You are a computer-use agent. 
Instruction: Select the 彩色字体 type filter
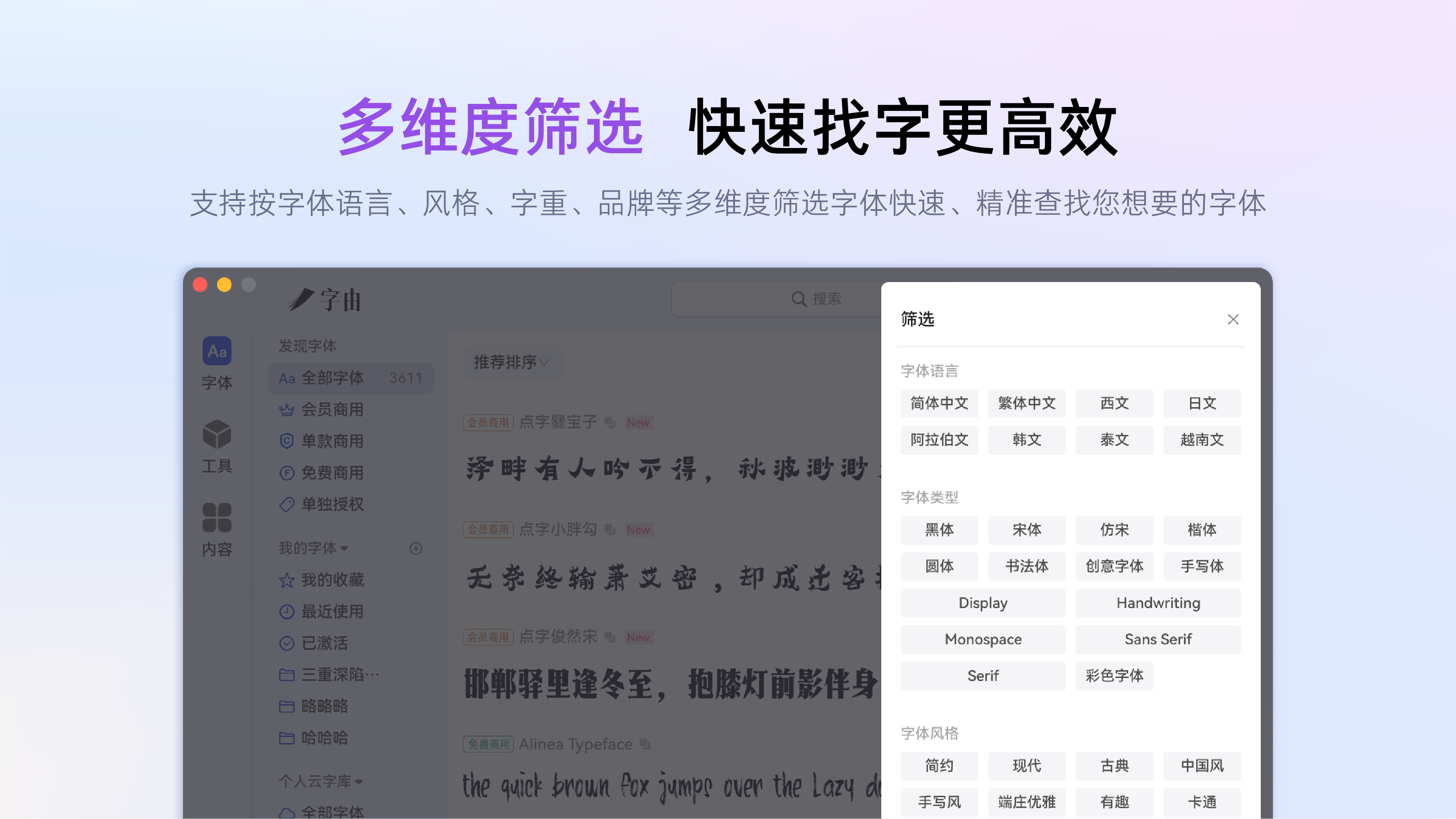pos(1114,676)
